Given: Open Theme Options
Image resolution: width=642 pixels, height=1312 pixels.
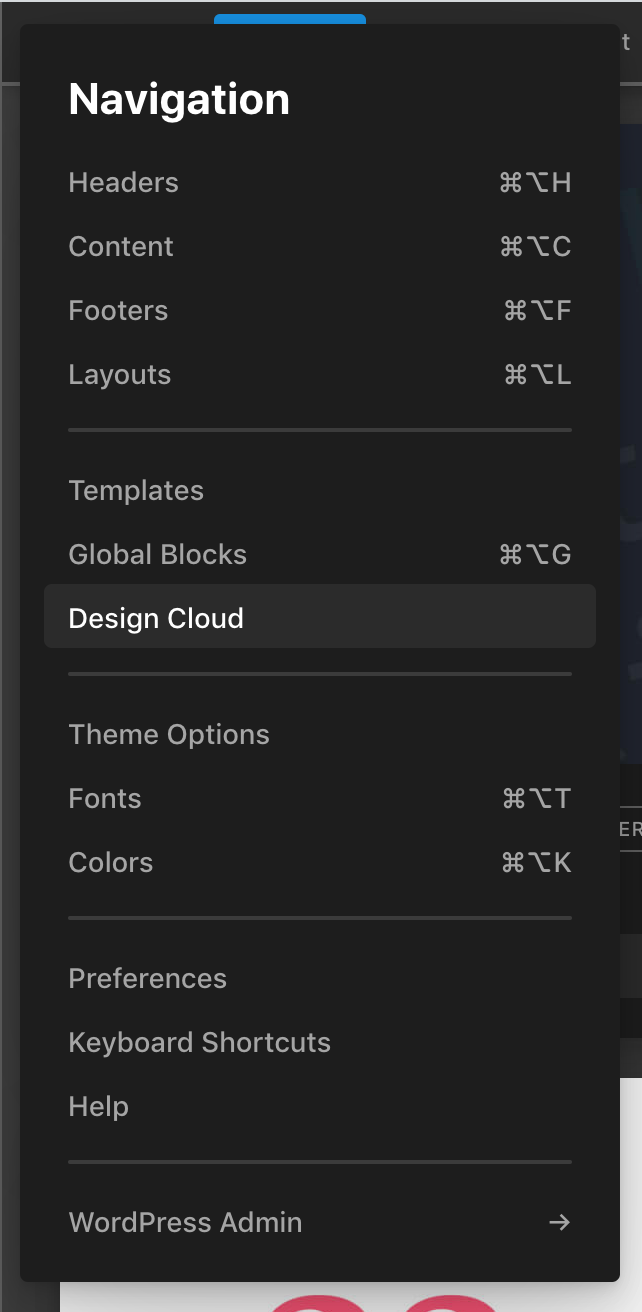Looking at the screenshot, I should 320,735.
